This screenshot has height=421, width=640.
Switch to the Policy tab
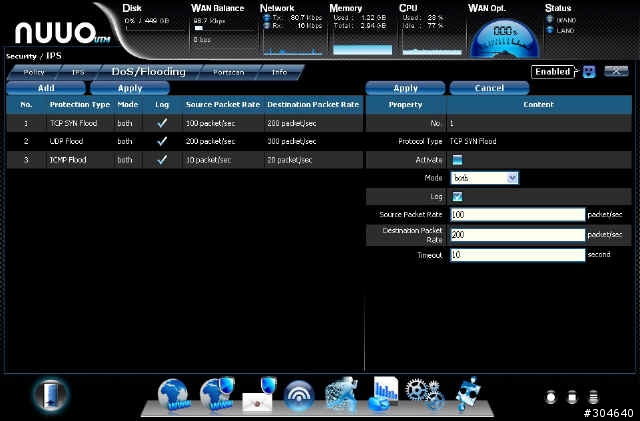pyautogui.click(x=34, y=72)
